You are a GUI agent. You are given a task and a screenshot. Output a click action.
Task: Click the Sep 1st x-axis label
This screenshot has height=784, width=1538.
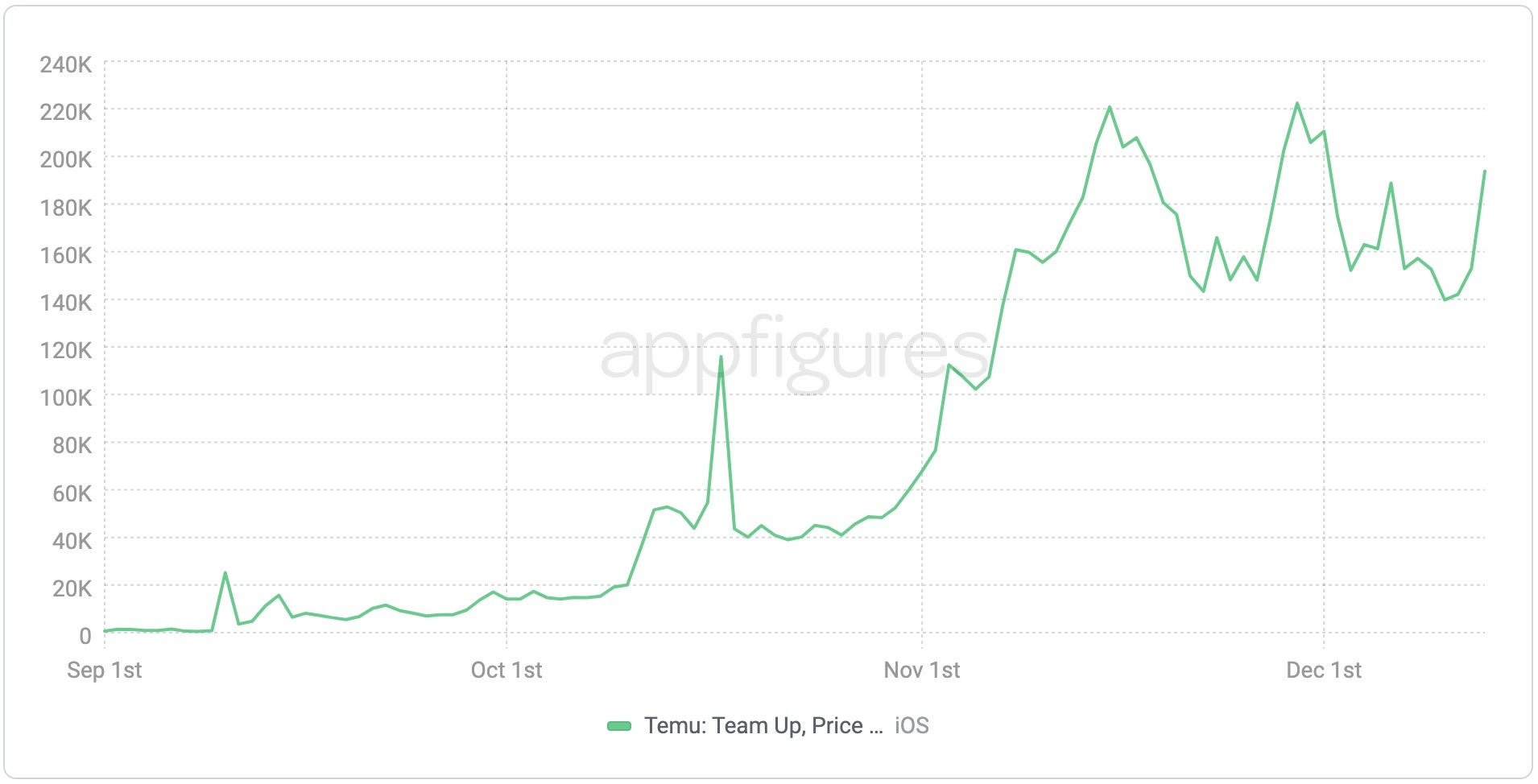[x=105, y=671]
